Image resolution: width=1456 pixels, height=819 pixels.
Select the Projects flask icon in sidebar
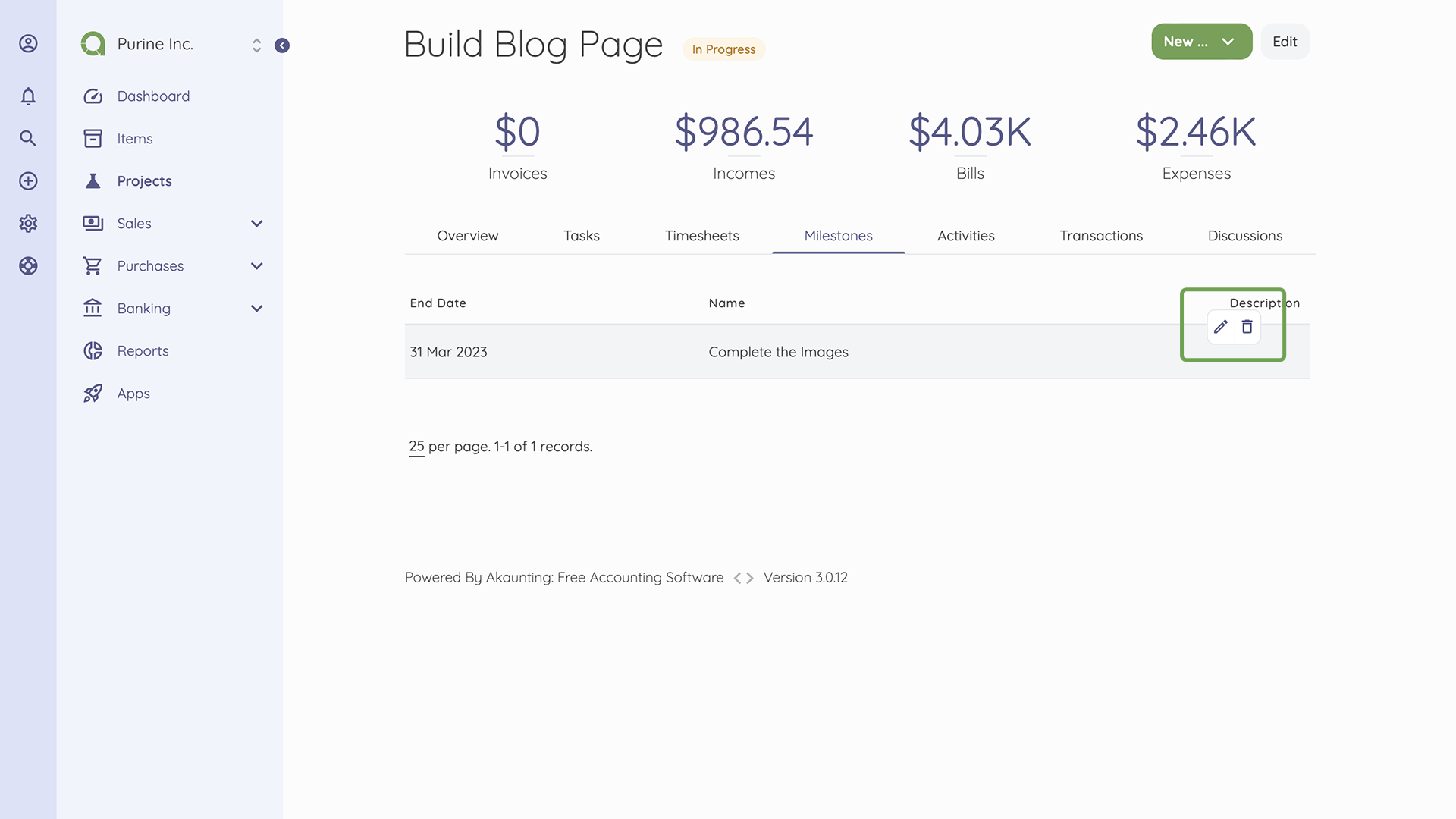coord(93,181)
